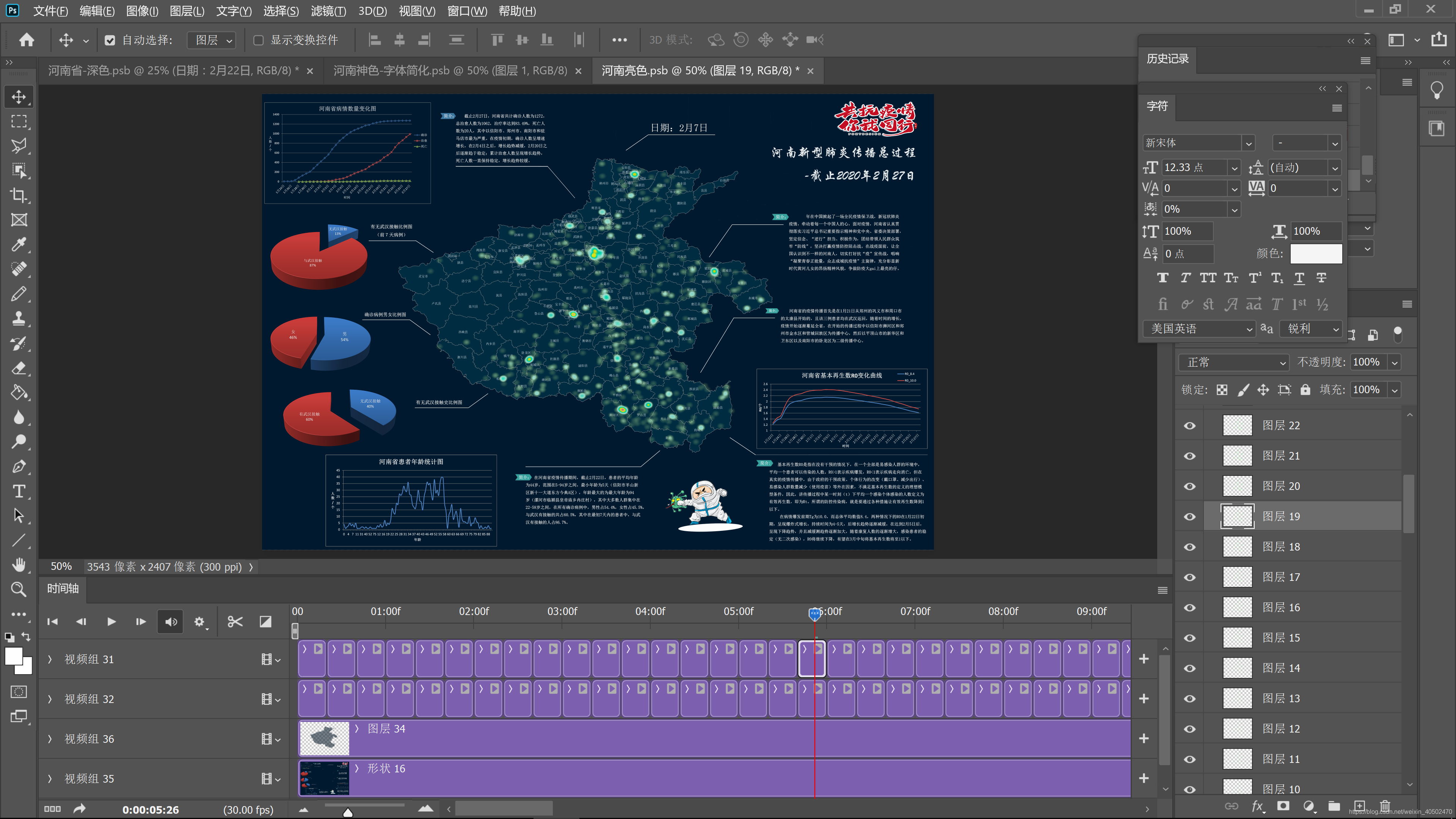The height and width of the screenshot is (819, 1456).
Task: Select the Eraser tool
Action: click(19, 368)
